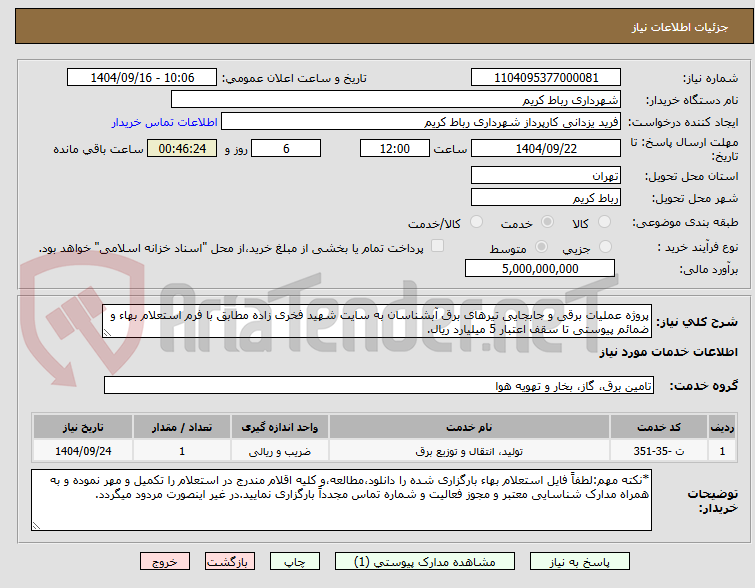Click the deadline time field 12:00
This screenshot has height=588, width=755.
click(395, 148)
